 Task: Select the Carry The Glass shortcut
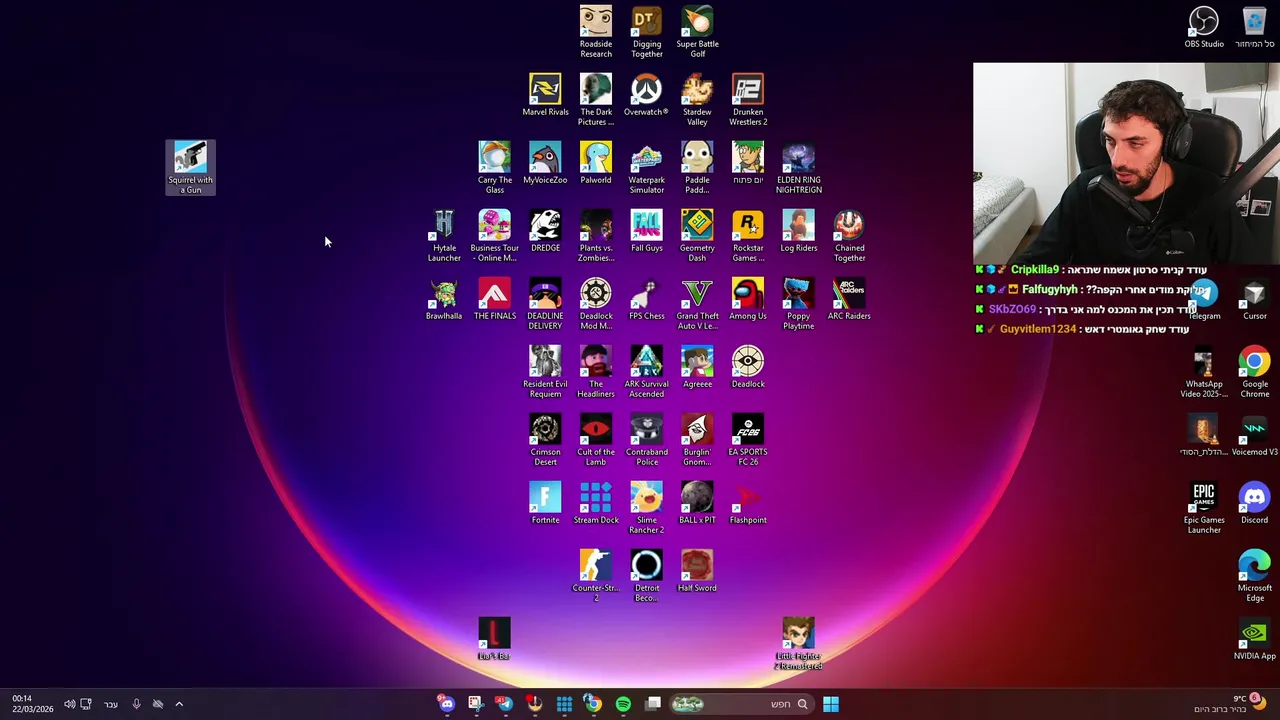pyautogui.click(x=494, y=168)
